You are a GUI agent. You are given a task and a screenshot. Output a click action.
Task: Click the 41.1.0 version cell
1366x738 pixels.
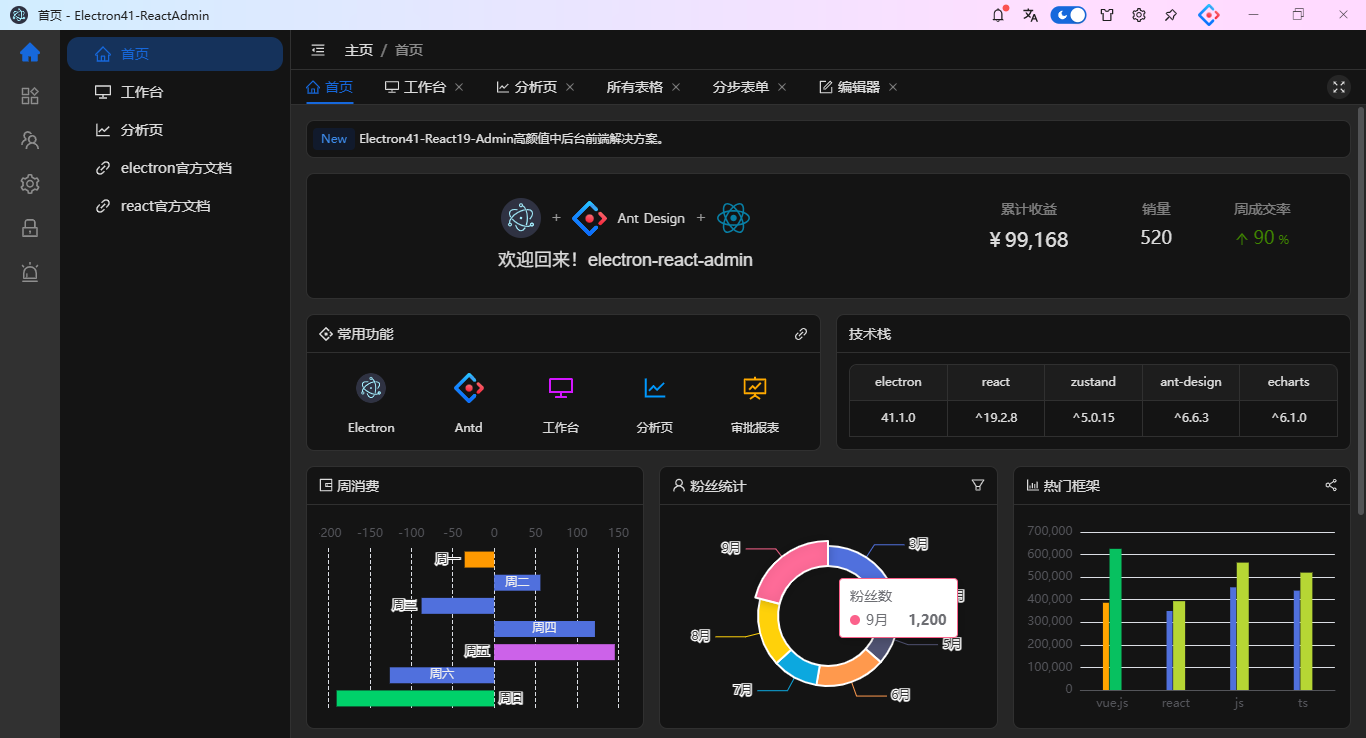(898, 418)
